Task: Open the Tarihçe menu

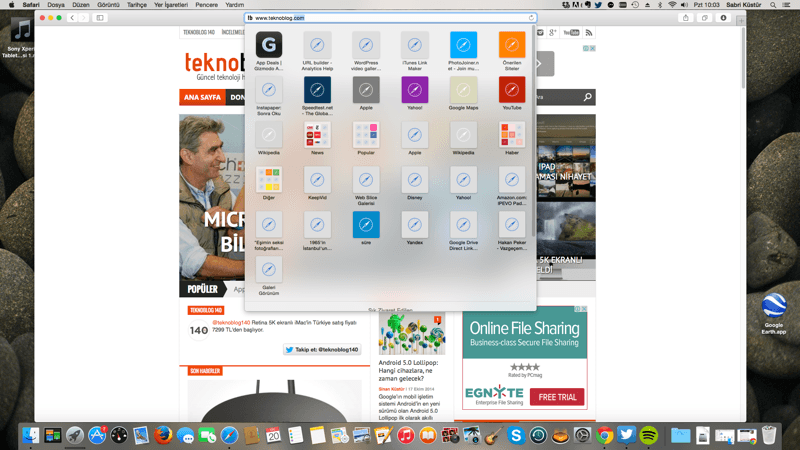Action: 137,5
